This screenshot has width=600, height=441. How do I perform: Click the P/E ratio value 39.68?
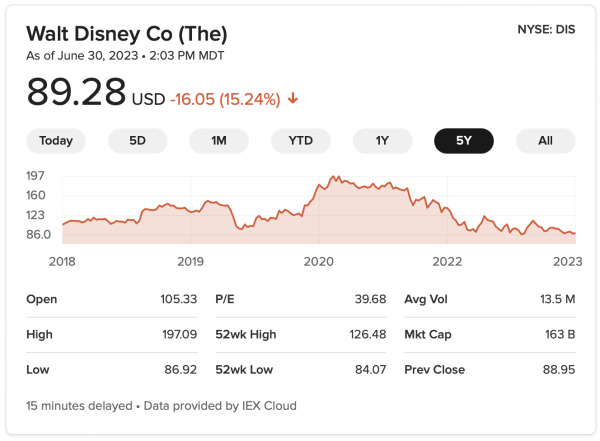click(x=369, y=299)
